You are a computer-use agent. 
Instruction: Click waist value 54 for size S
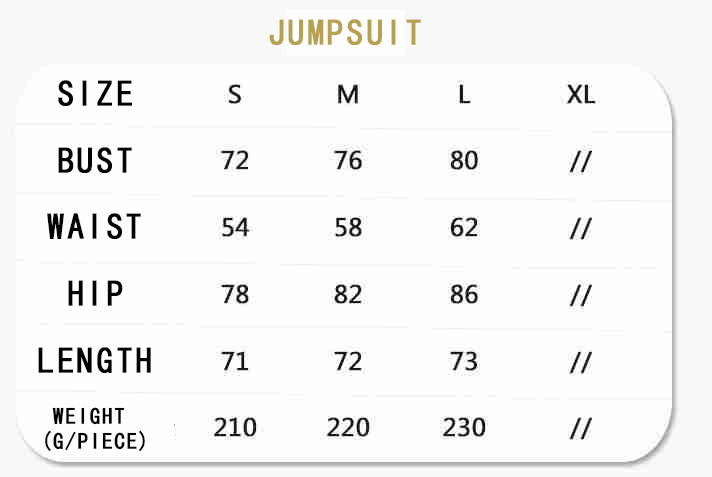[235, 228]
